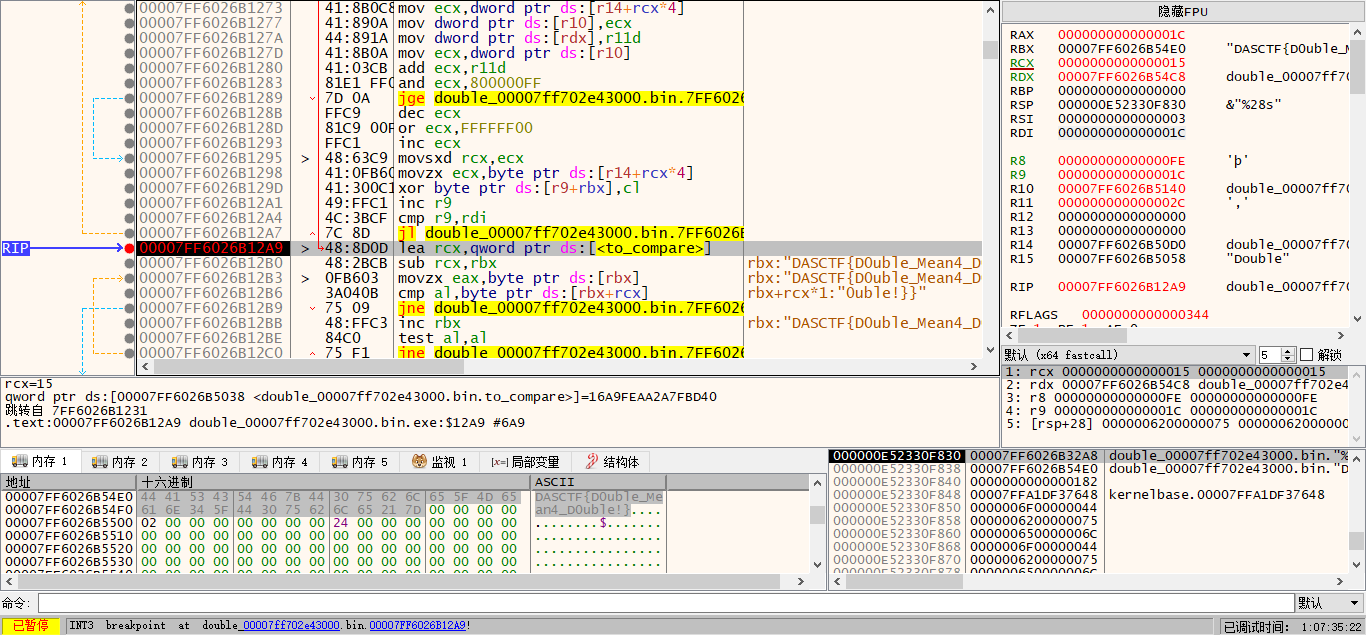The height and width of the screenshot is (635, 1366).
Task: Open the 监视 1 watch tab
Action: click(x=440, y=462)
